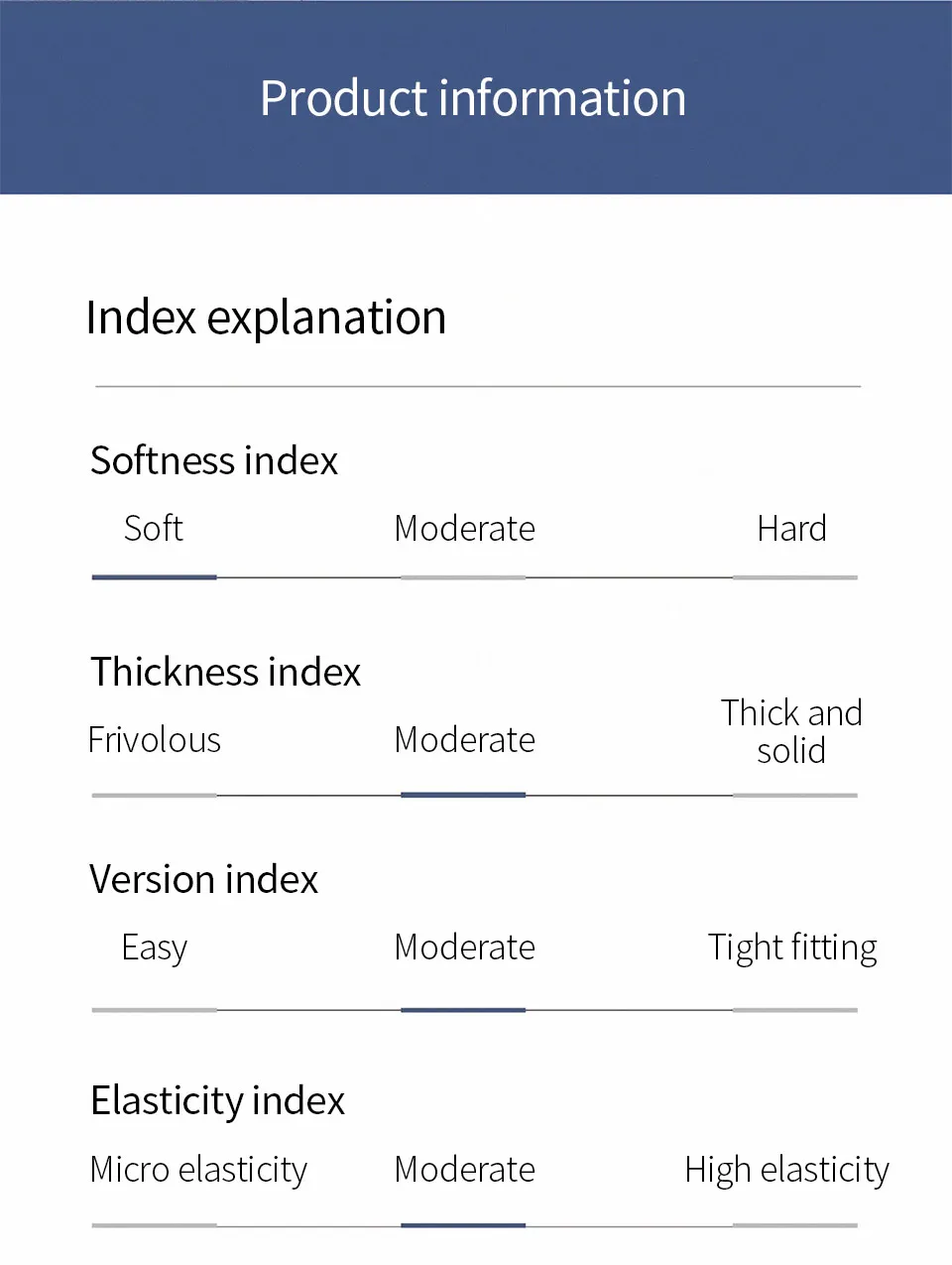Click the Thickness index label
Viewport: 952px width, 1265px height.
coord(225,672)
